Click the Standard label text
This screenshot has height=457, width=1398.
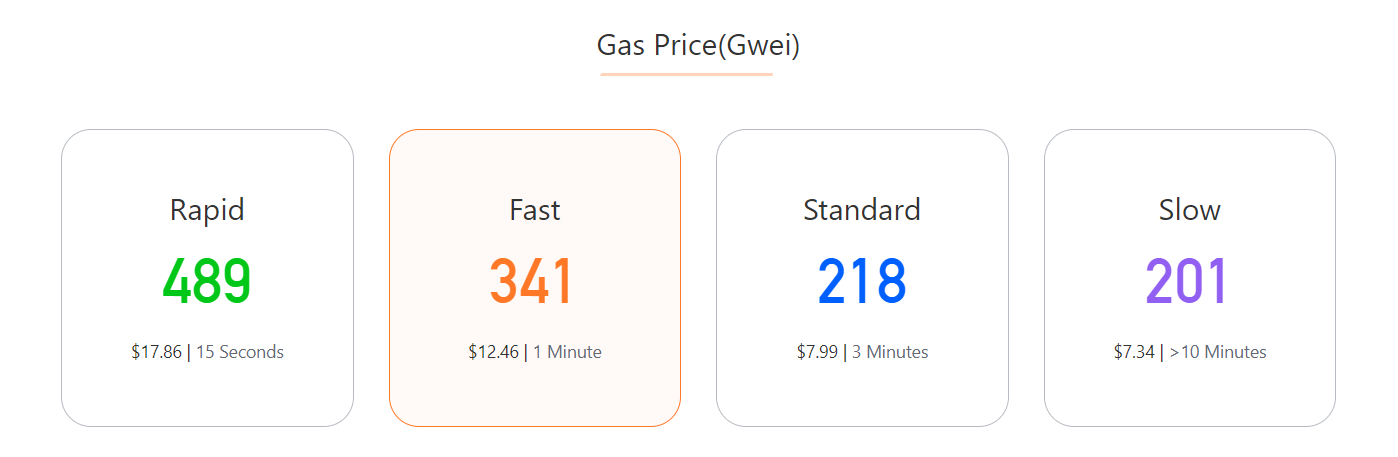pyautogui.click(x=862, y=210)
